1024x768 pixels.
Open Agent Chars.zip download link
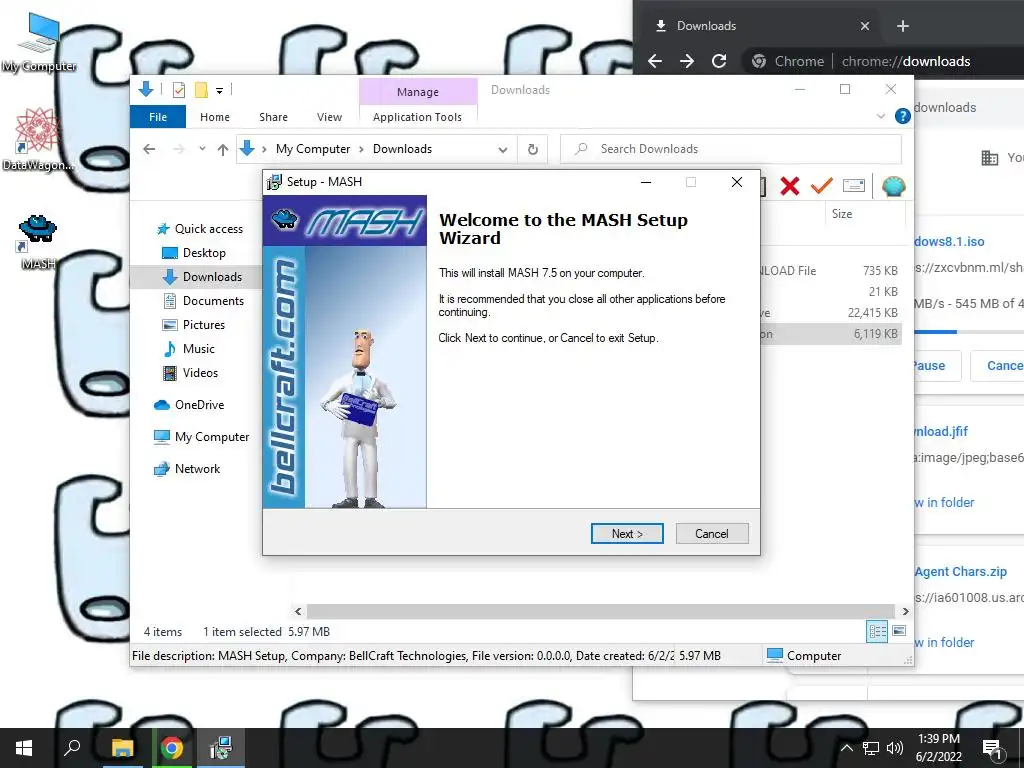point(961,571)
